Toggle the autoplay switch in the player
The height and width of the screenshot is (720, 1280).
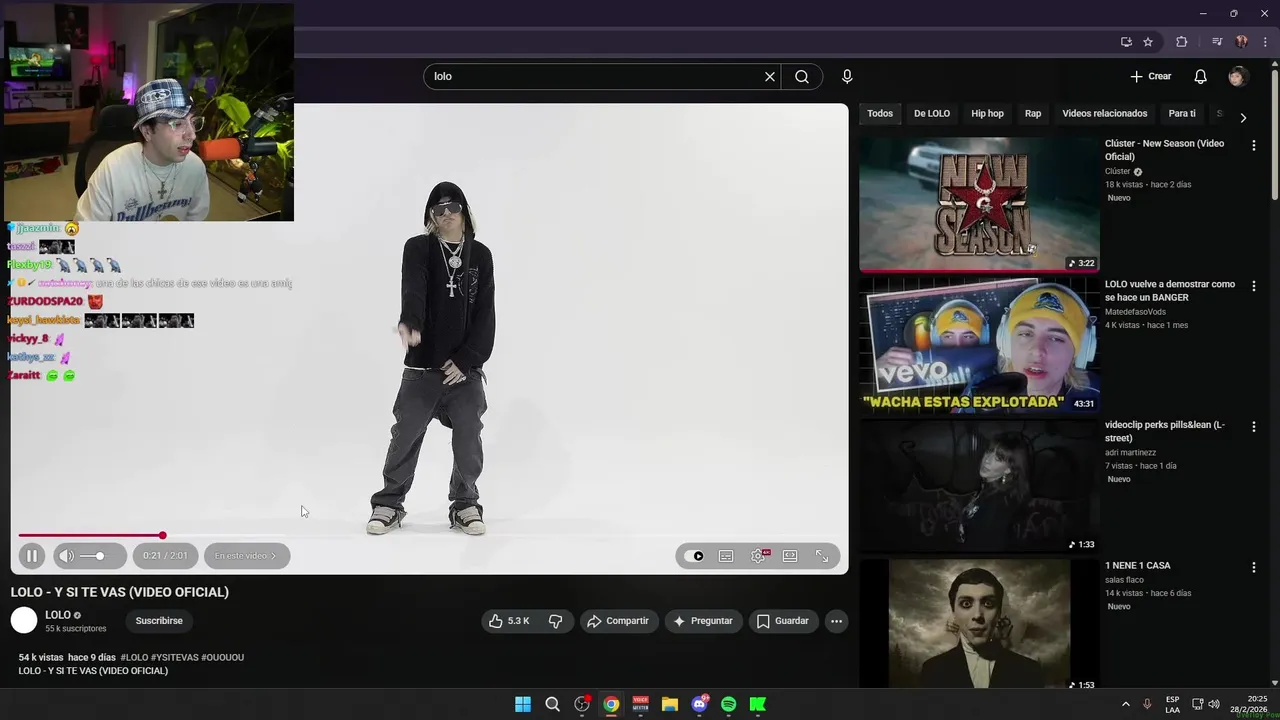694,556
